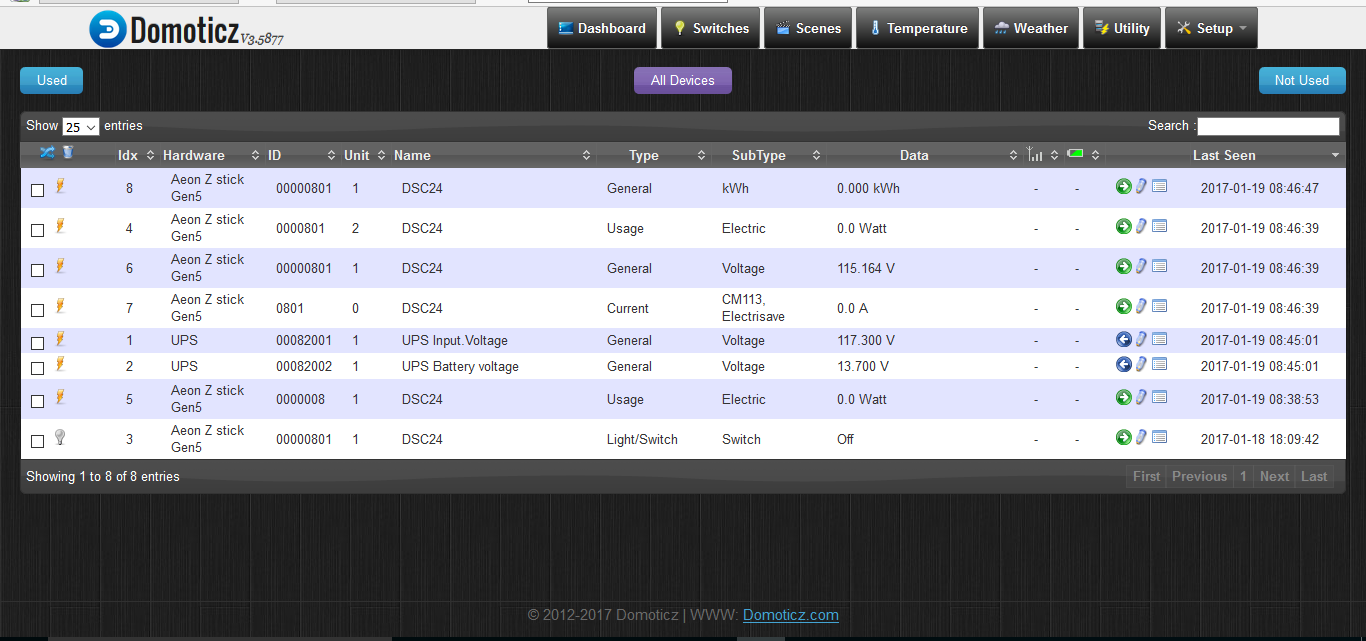1366x641 pixels.
Task: Open the Domoticz.com link in the footer
Action: (790, 615)
